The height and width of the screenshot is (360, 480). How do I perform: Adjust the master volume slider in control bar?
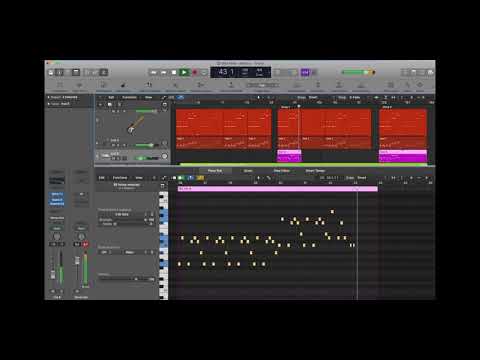358,72
